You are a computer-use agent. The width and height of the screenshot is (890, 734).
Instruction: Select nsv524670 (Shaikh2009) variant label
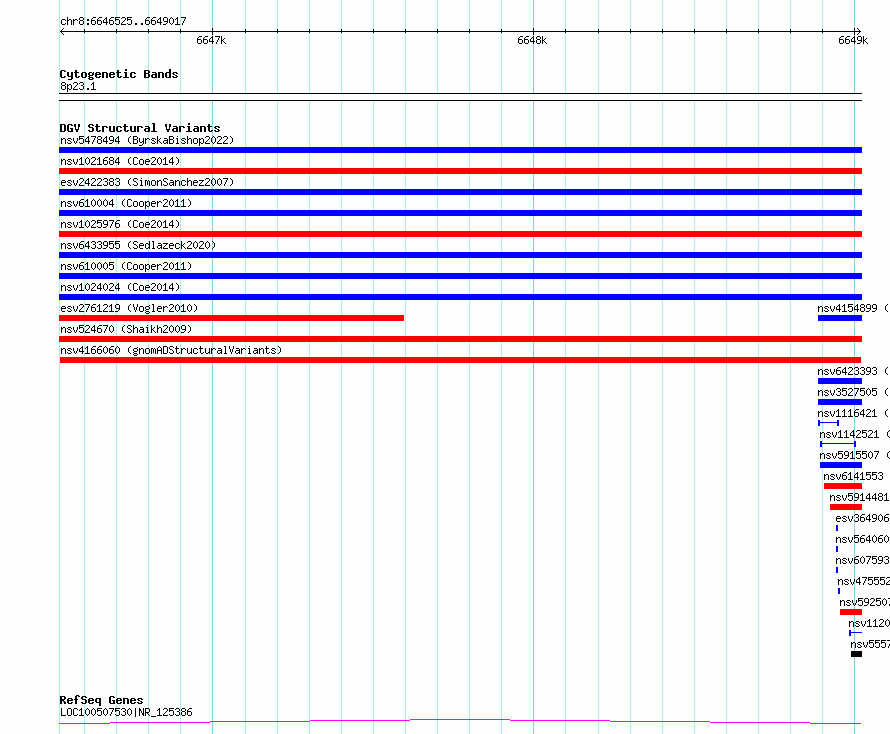pos(126,329)
